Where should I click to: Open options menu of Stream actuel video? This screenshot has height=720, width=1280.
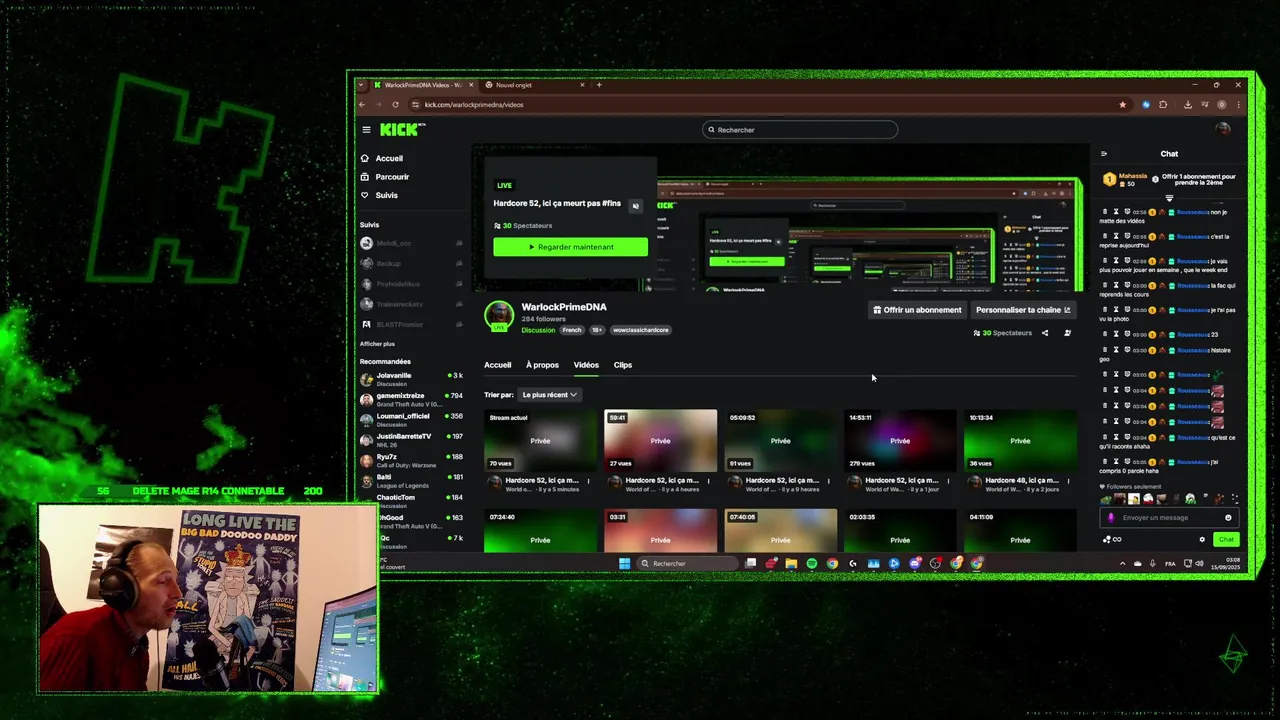(588, 481)
